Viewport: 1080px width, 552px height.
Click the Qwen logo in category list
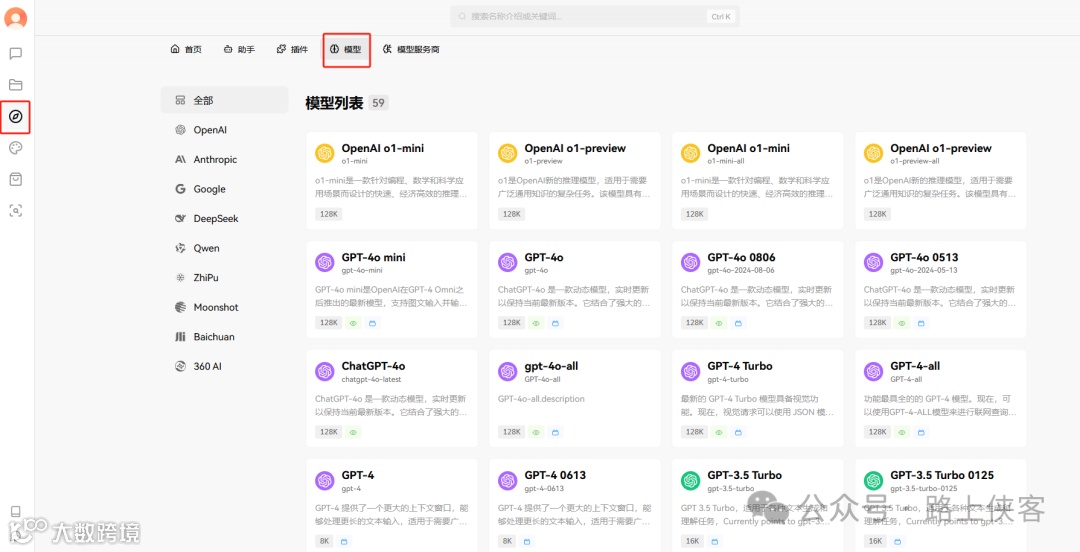point(180,248)
